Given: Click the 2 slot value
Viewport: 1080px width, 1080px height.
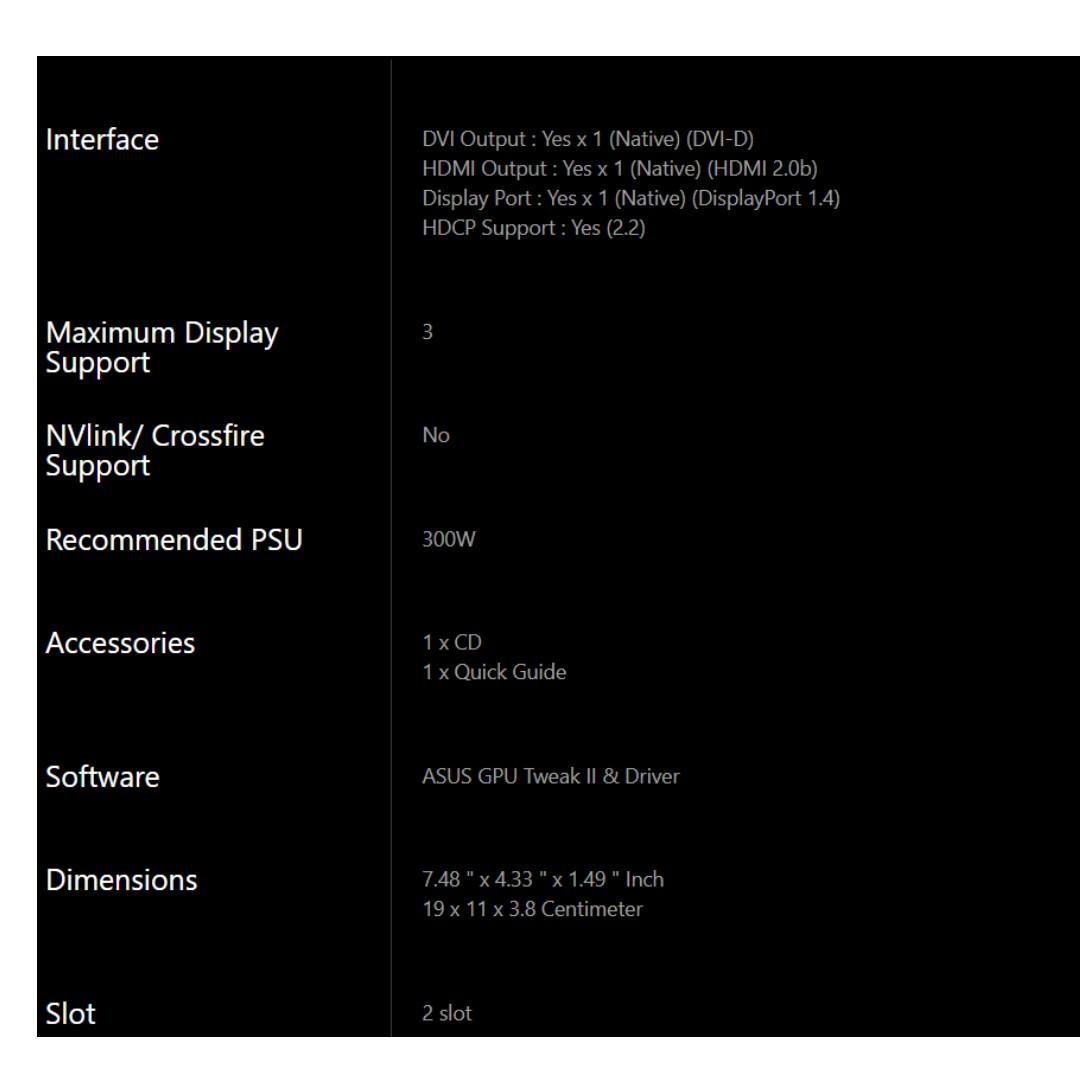Looking at the screenshot, I should point(446,1013).
